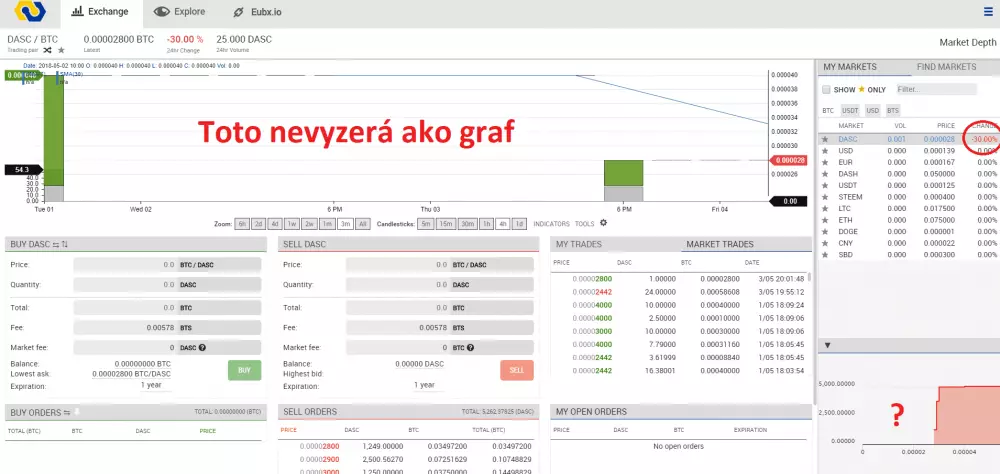Open the hamburger menu at top right

click(987, 12)
